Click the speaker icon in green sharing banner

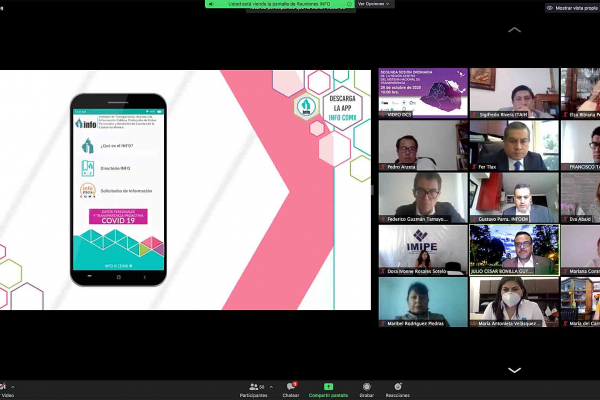211,4
